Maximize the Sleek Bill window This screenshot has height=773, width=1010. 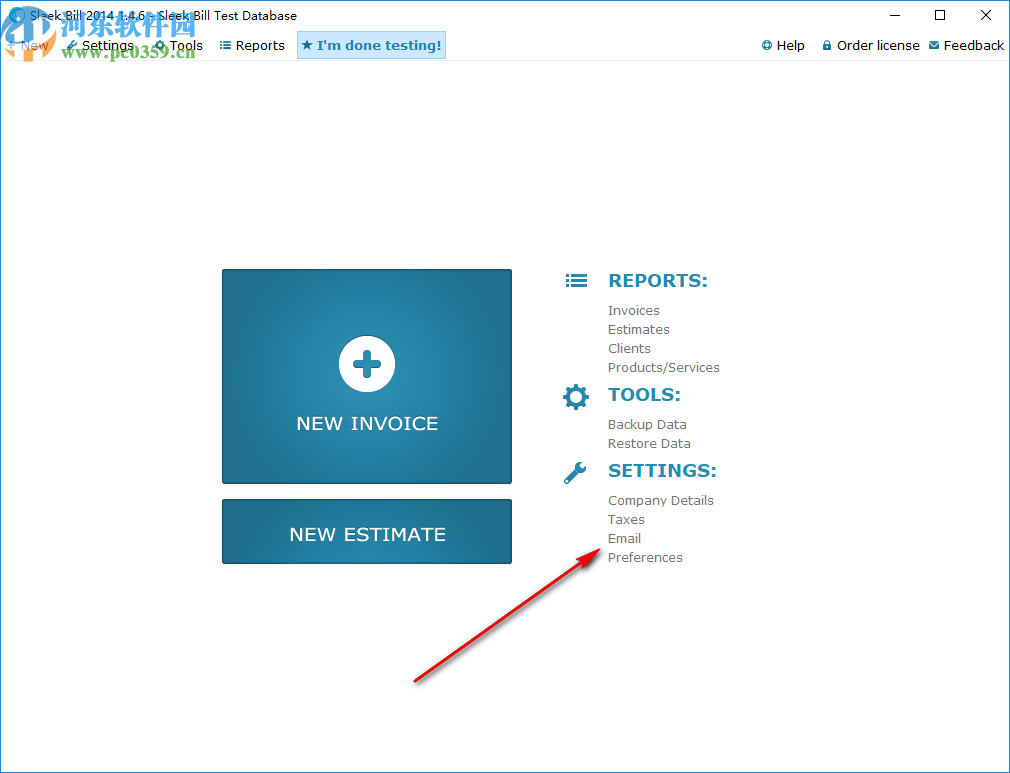940,15
